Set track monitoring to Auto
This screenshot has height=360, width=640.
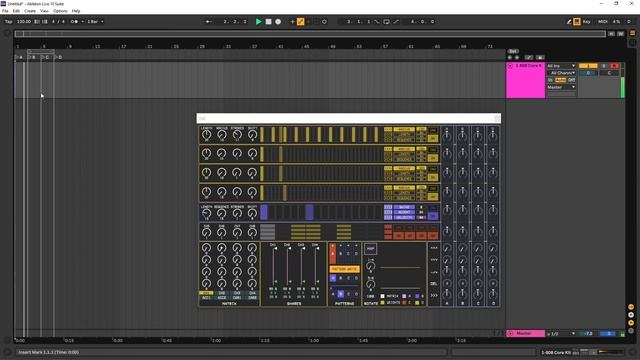point(561,80)
